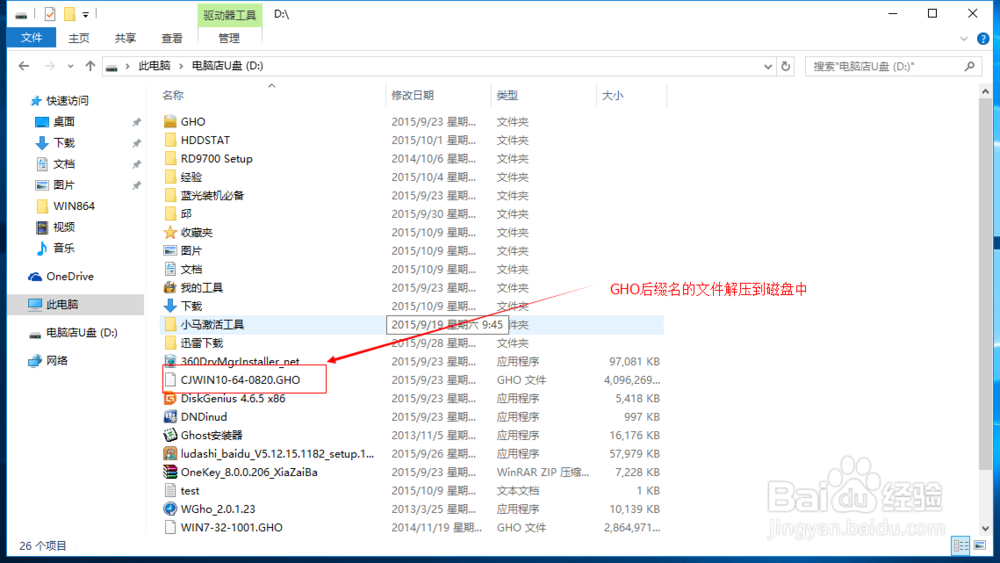Select the 小马激活工具 folder row
The image size is (1000, 563).
(x=411, y=325)
